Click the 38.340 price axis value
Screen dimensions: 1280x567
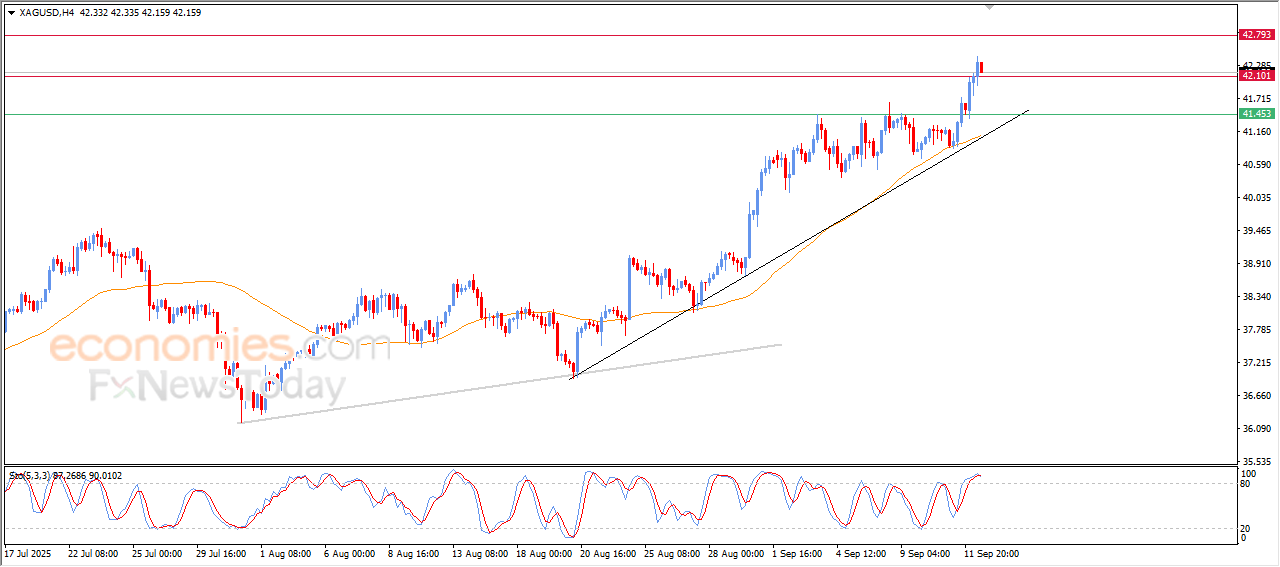tap(1256, 297)
